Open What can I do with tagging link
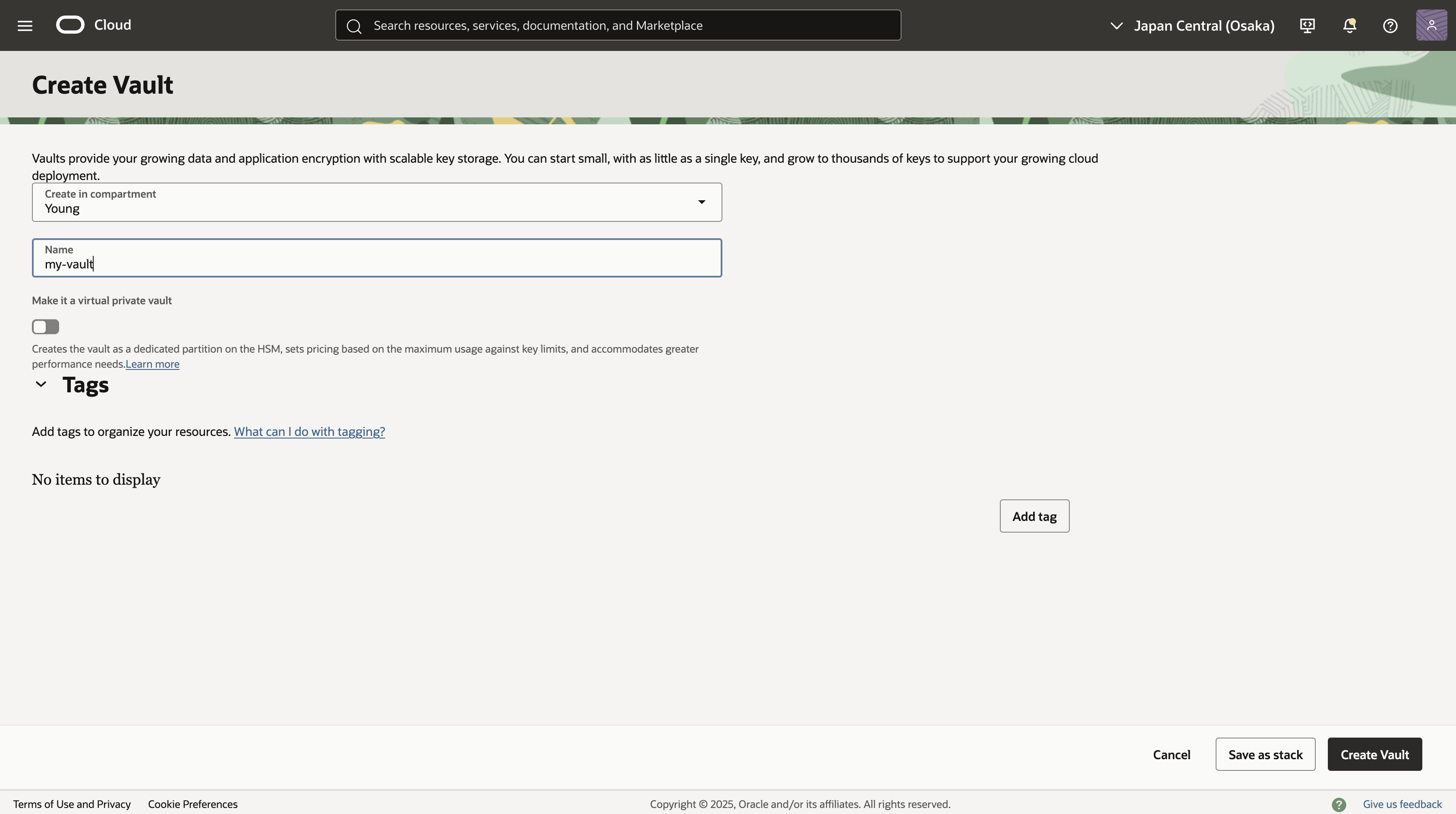This screenshot has width=1456, height=814. (x=309, y=432)
